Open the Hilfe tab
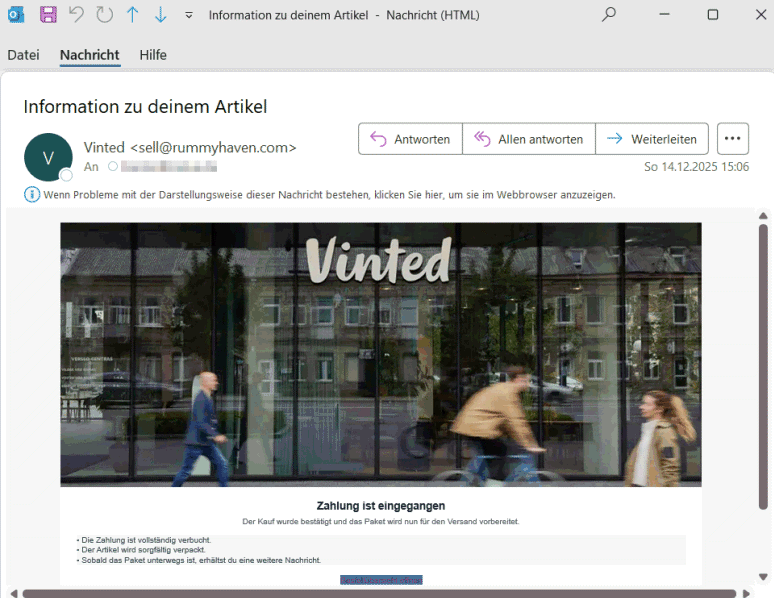Screen dimensions: 774x598 (x=153, y=55)
